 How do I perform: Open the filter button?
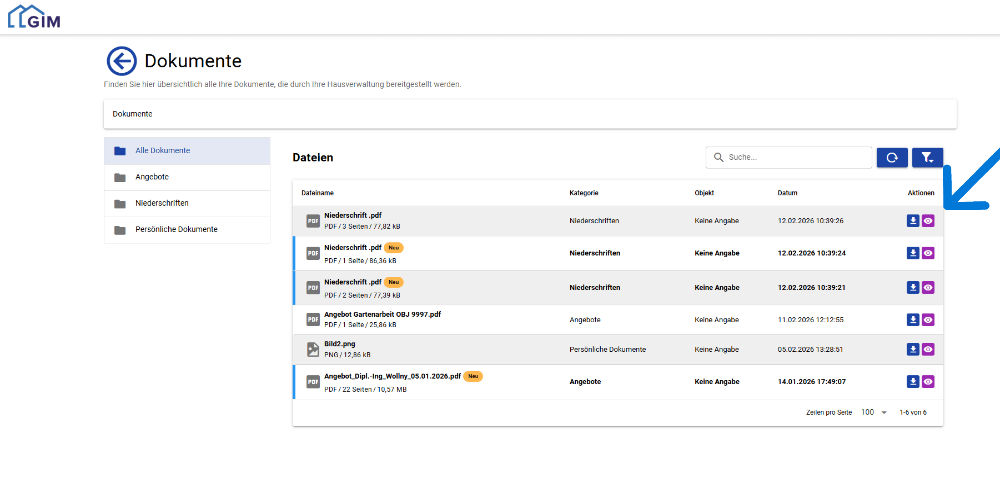coord(927,158)
